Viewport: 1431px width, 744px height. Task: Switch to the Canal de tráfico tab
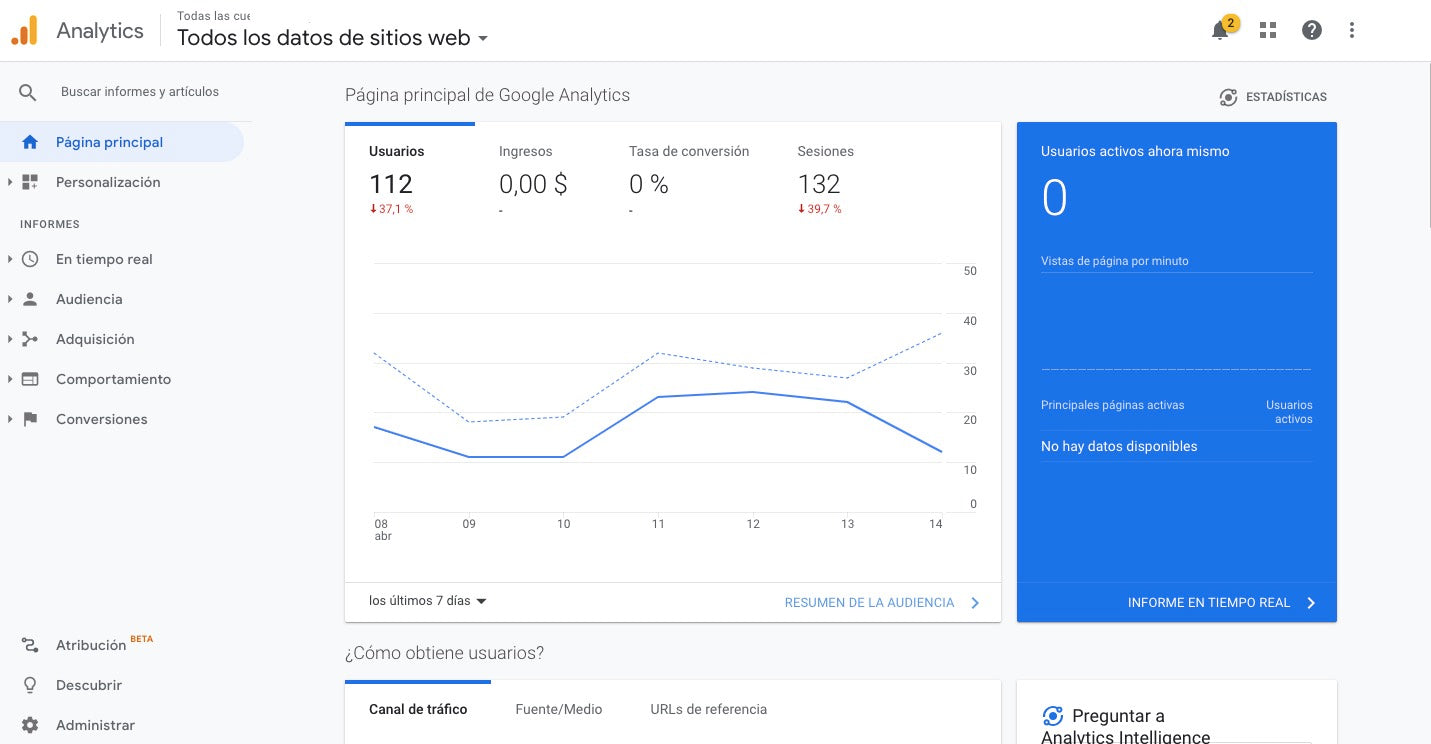point(418,709)
